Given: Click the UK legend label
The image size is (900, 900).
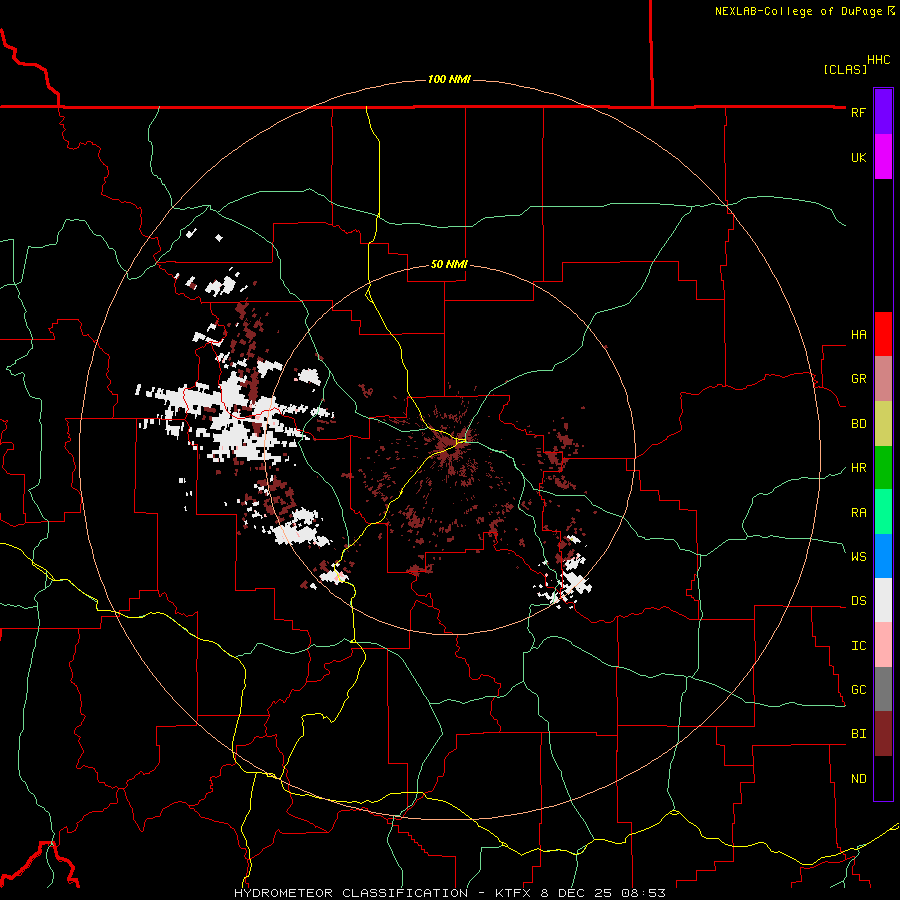Looking at the screenshot, I should (858, 157).
